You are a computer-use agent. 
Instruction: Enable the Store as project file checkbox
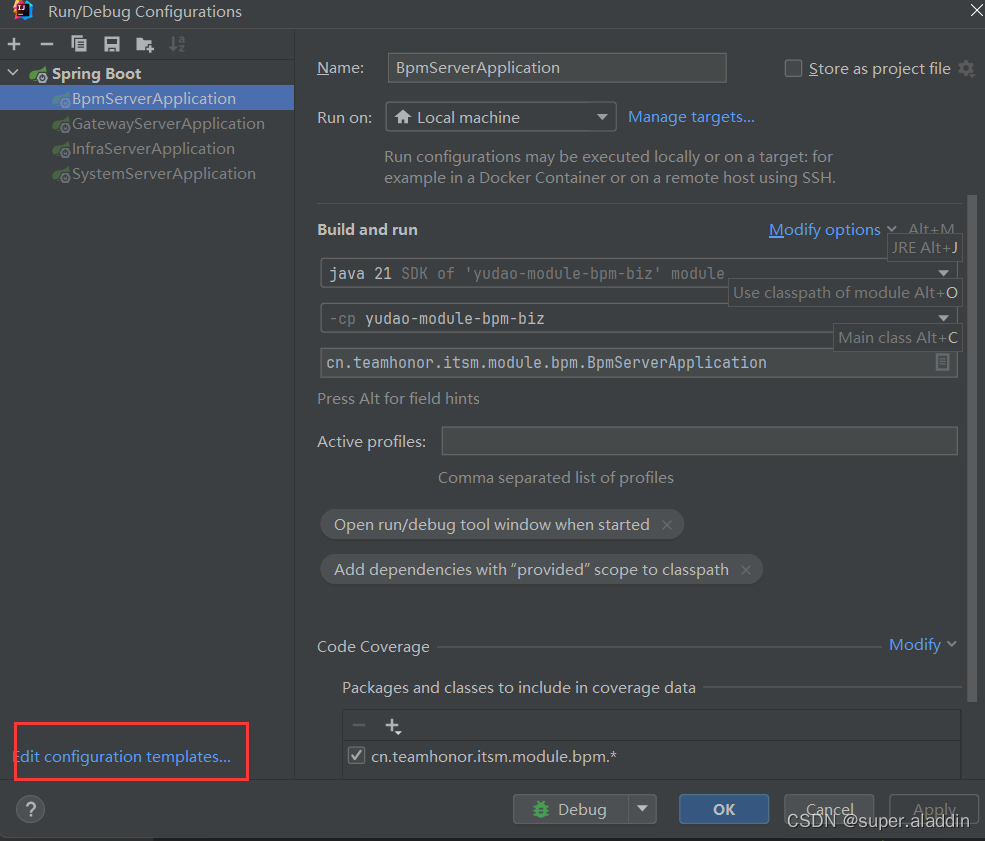(x=793, y=68)
